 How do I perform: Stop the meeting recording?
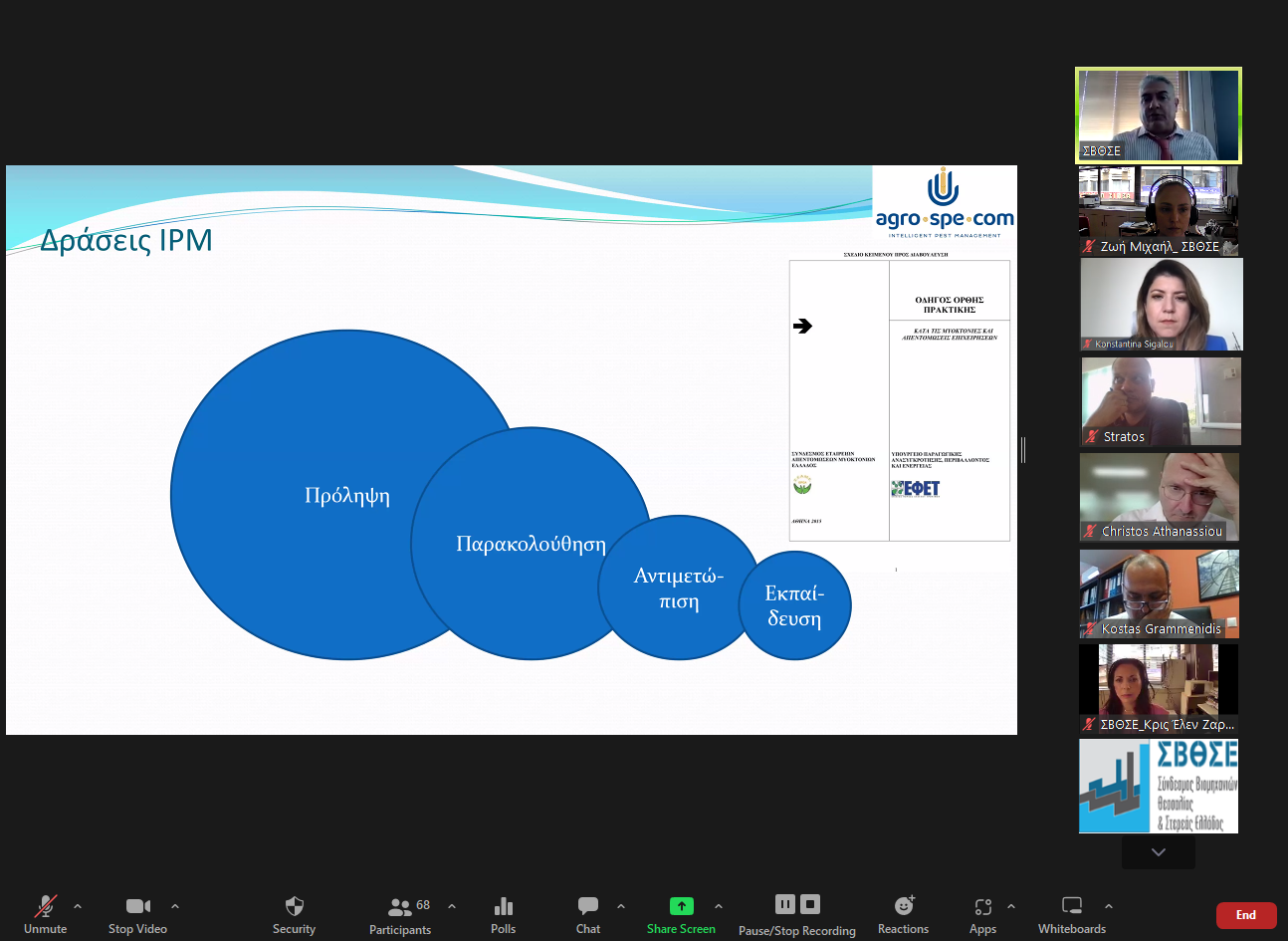click(x=810, y=904)
